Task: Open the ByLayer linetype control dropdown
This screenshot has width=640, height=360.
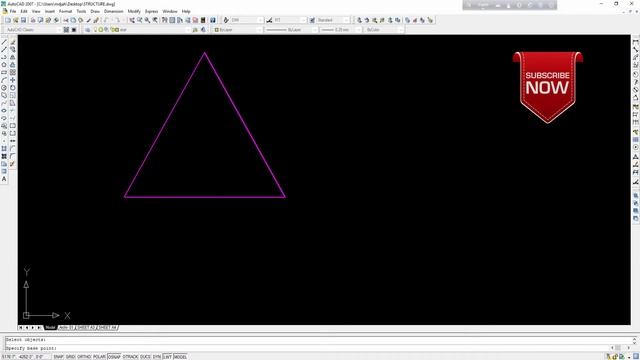Action: click(291, 30)
